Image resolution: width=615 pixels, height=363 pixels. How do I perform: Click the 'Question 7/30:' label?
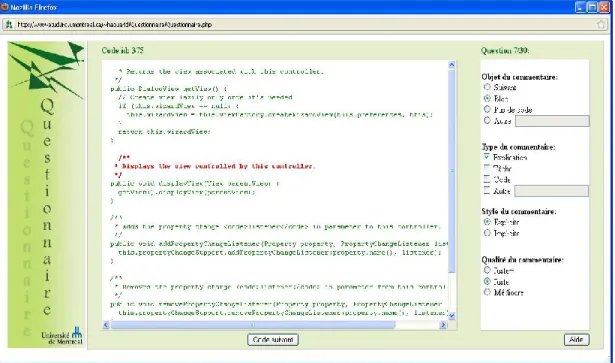[505, 50]
